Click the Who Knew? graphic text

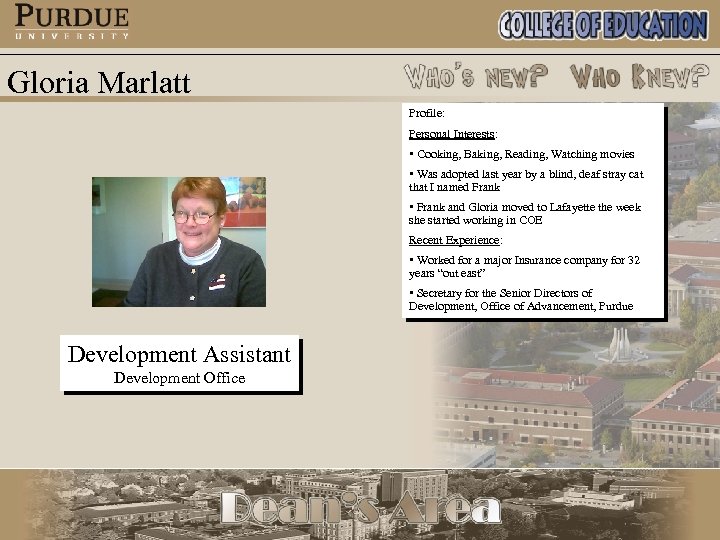click(640, 76)
